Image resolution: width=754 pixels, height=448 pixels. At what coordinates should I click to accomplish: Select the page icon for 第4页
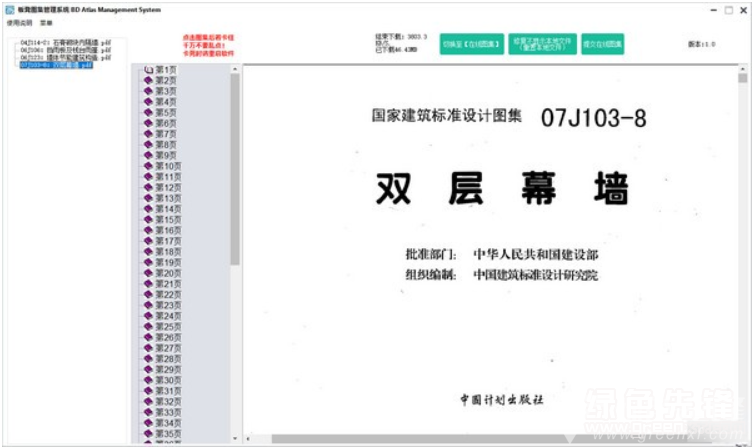tap(149, 102)
